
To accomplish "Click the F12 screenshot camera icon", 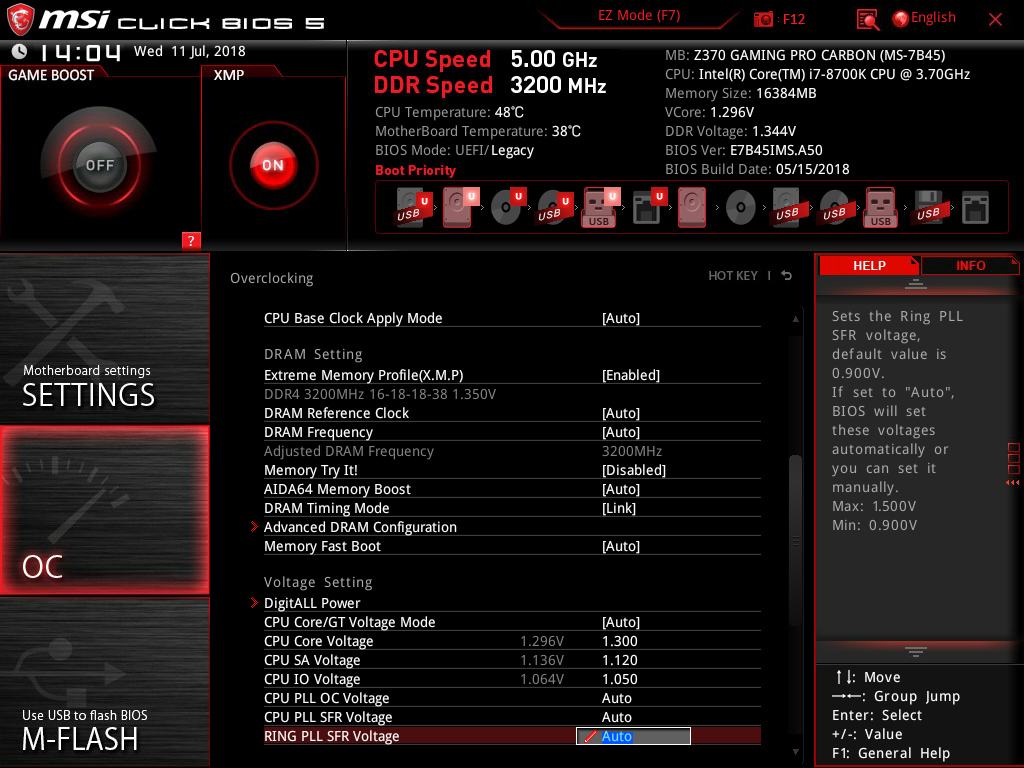I will (763, 19).
